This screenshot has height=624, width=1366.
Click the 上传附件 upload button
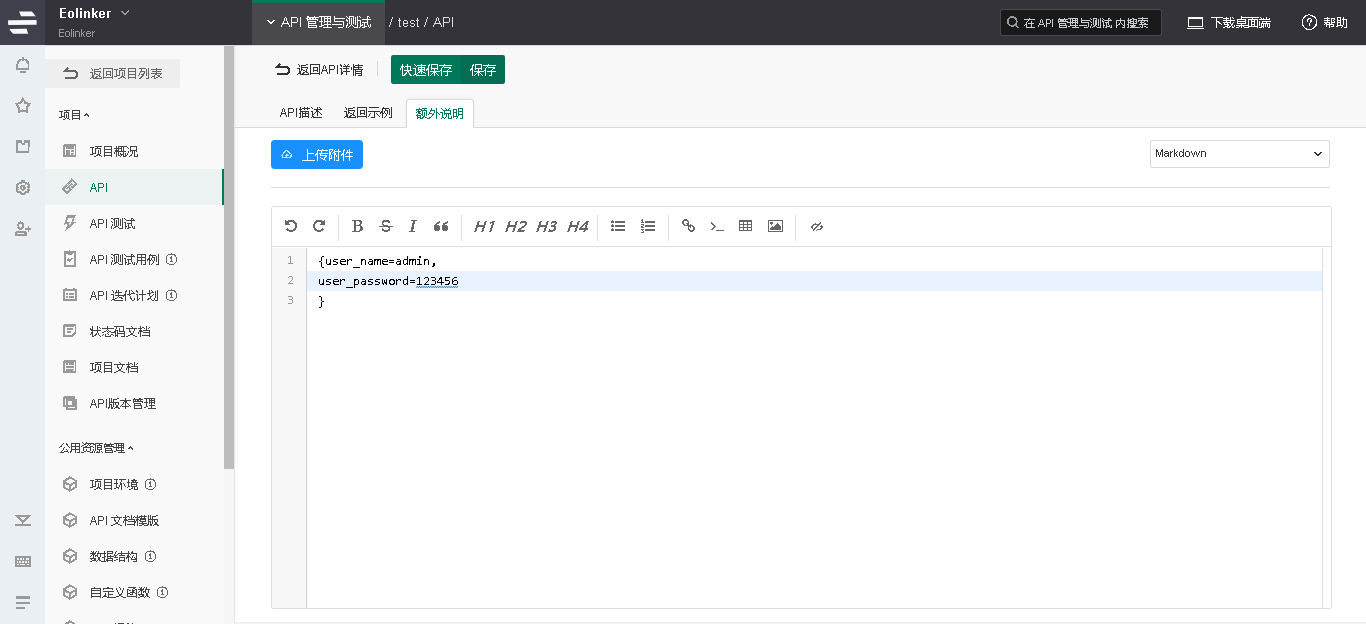point(317,155)
